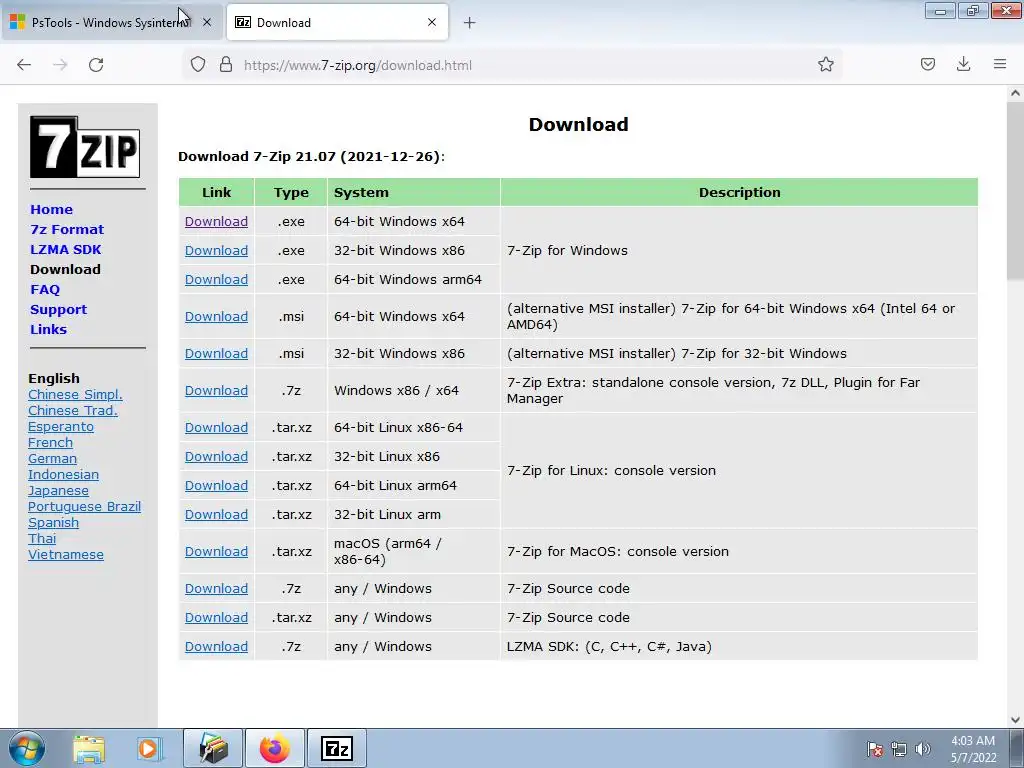Download tar.xz for 64-bit Linux x86-64
This screenshot has height=768, width=1024.
click(216, 428)
